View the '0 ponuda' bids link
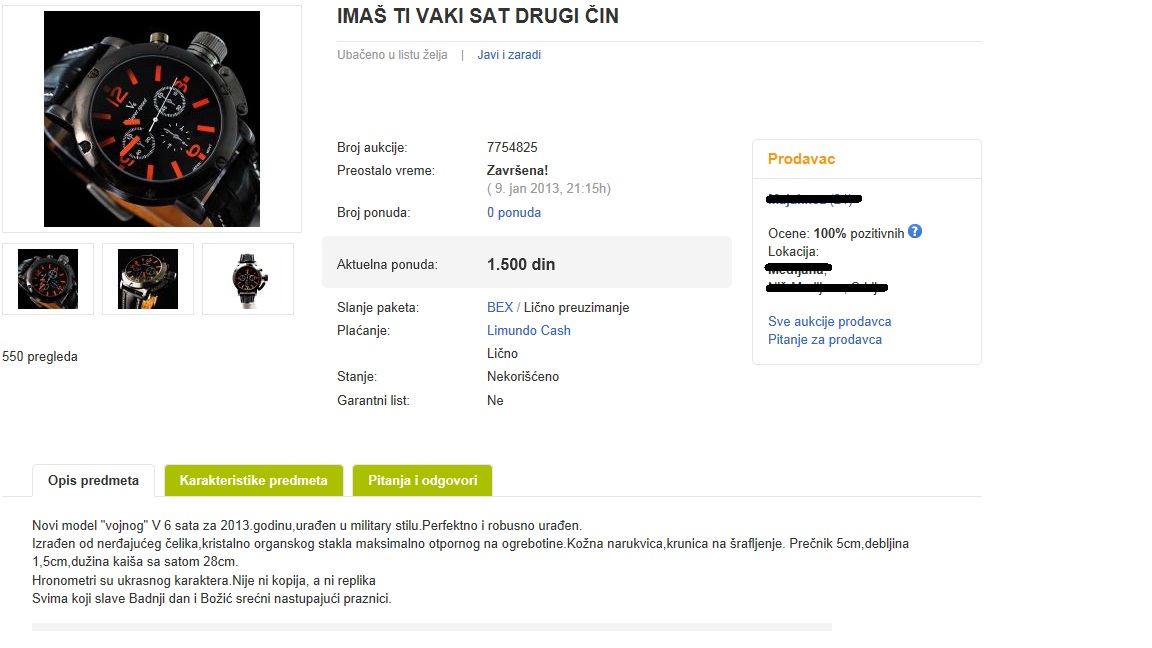 pyautogui.click(x=514, y=213)
